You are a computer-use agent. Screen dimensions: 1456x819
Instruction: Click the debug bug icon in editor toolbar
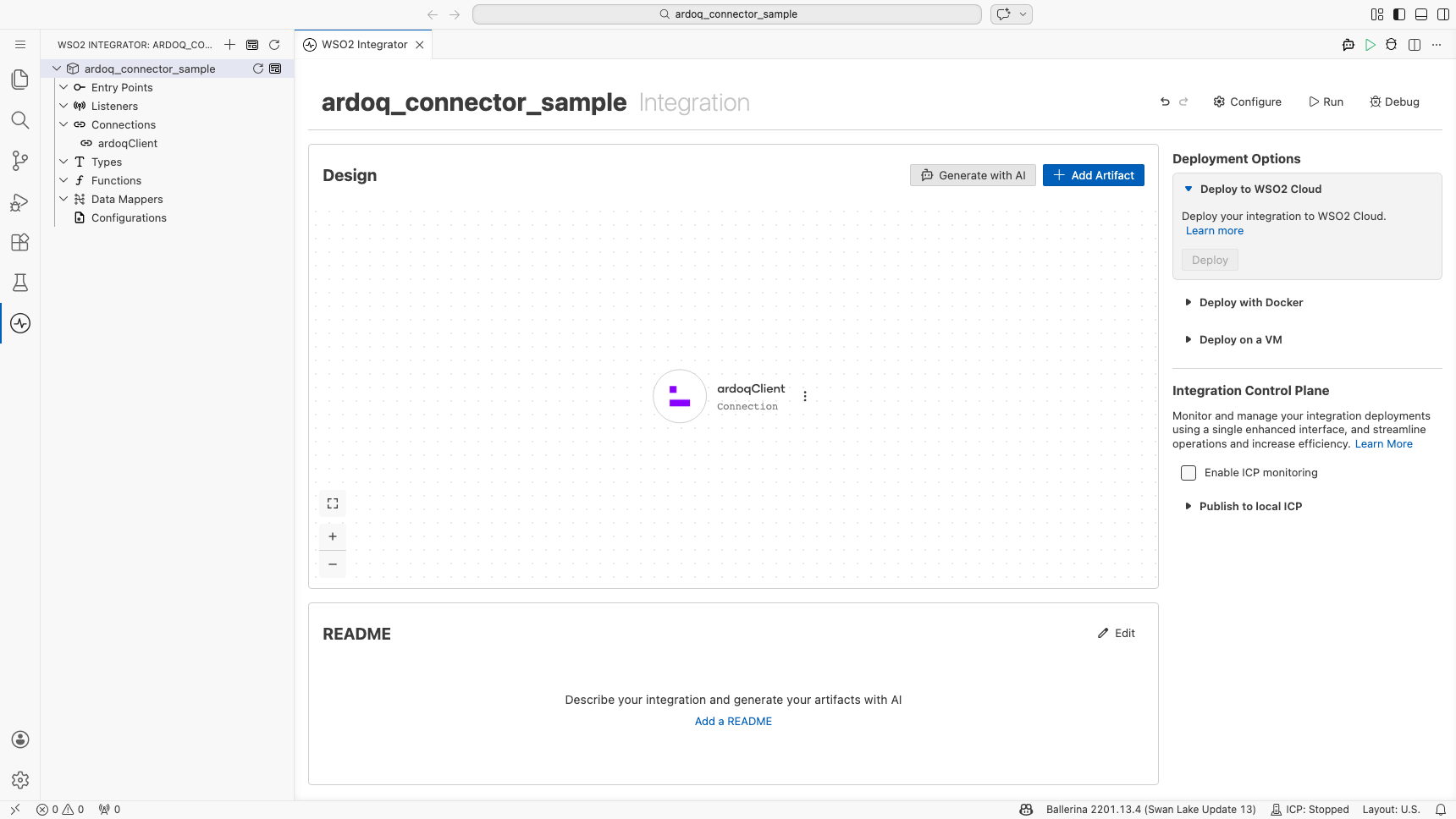point(1392,45)
